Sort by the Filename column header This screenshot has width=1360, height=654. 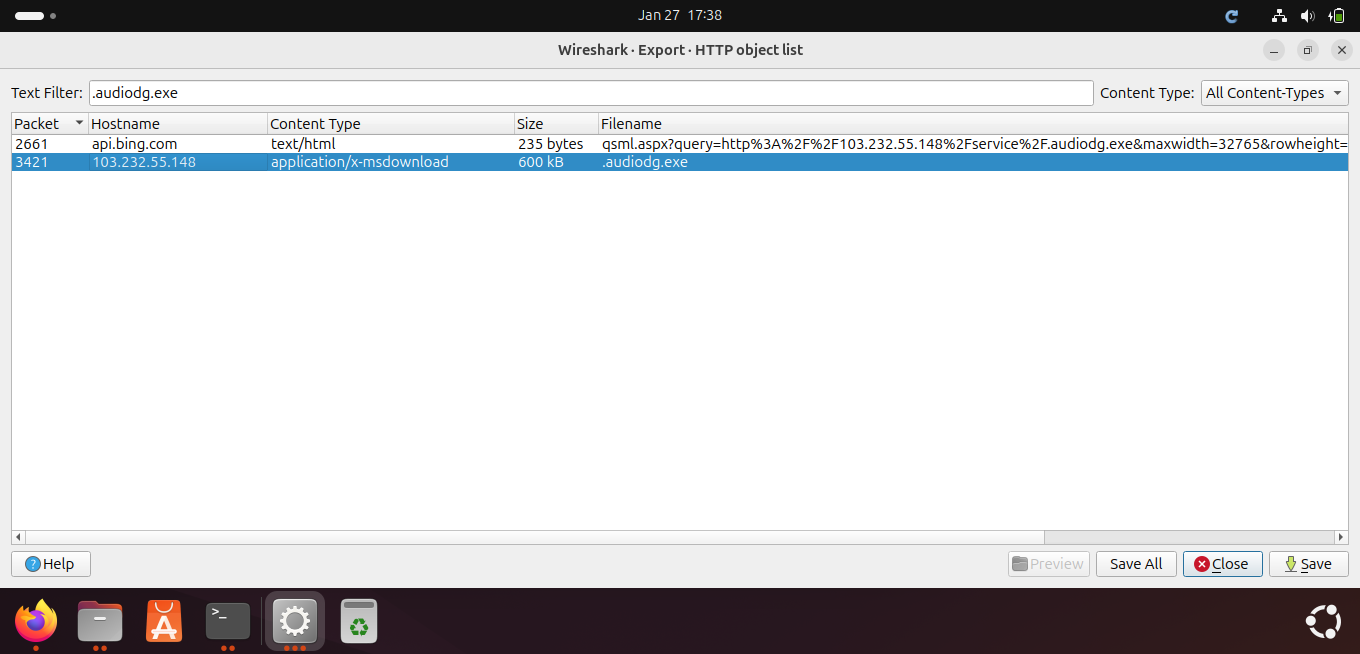(x=973, y=124)
